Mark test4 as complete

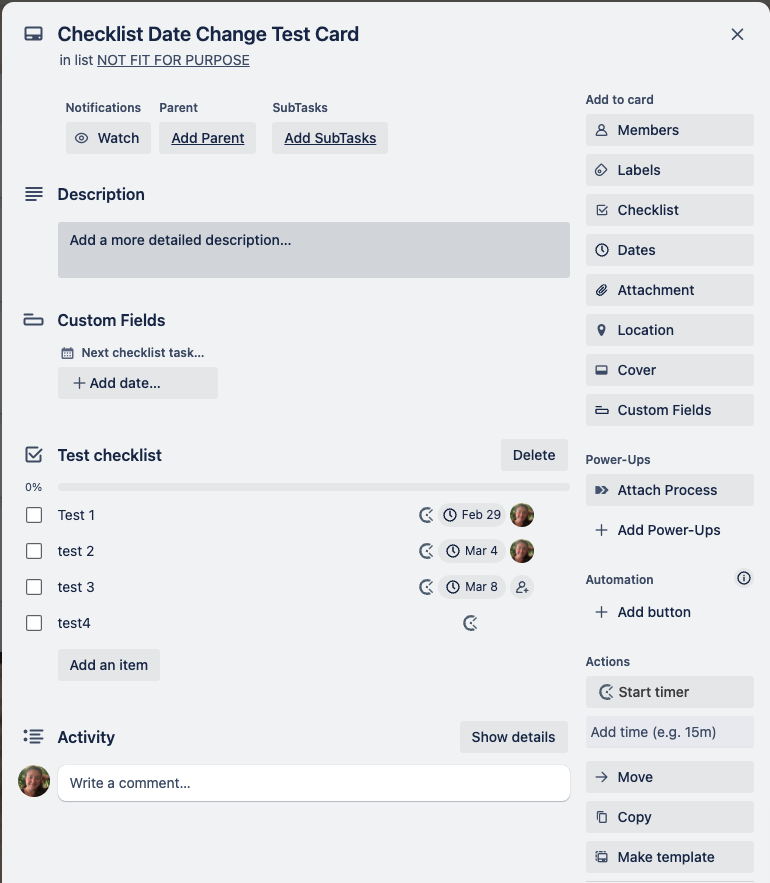[x=34, y=623]
